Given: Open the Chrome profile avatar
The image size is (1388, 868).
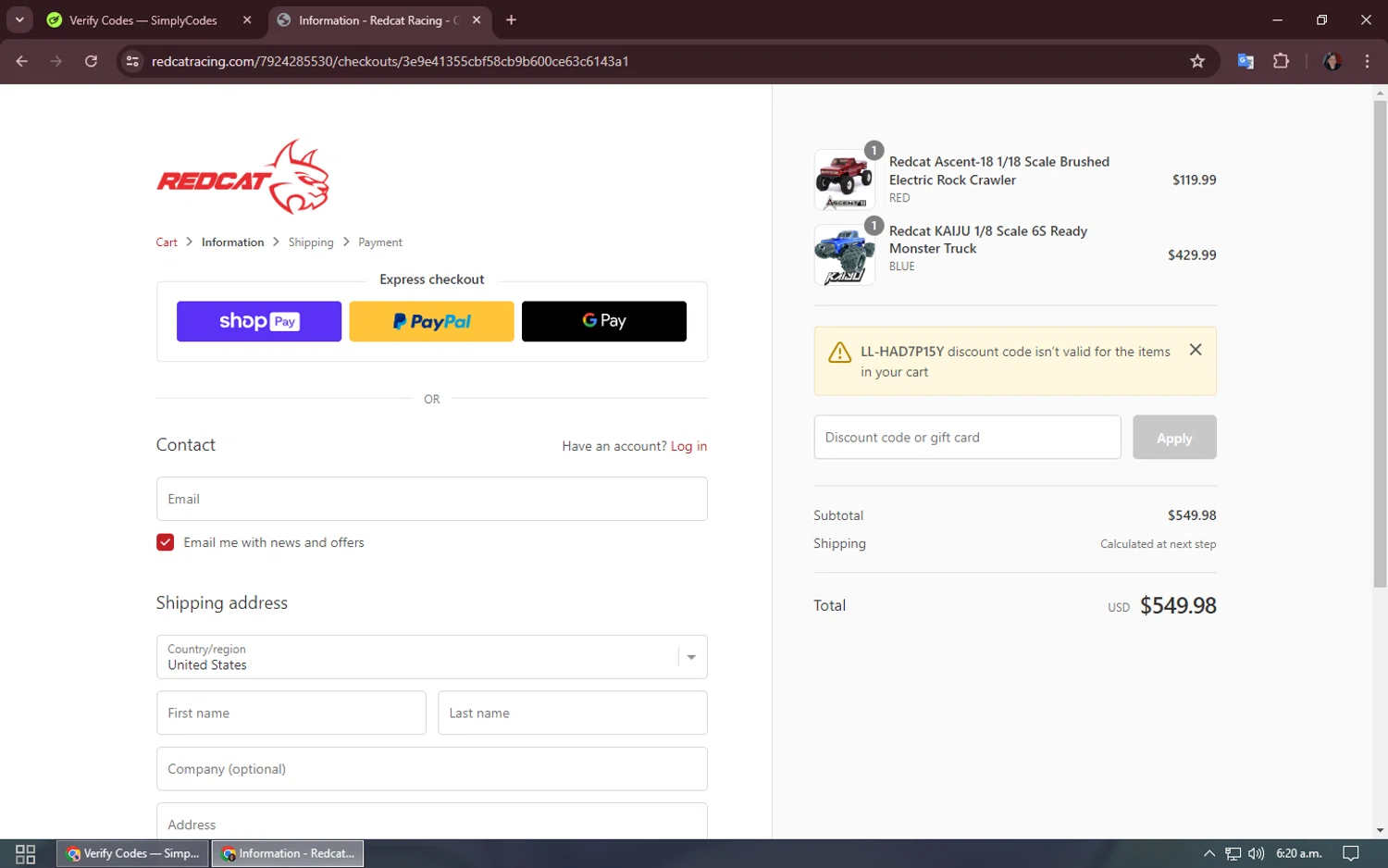Looking at the screenshot, I should coord(1332,61).
